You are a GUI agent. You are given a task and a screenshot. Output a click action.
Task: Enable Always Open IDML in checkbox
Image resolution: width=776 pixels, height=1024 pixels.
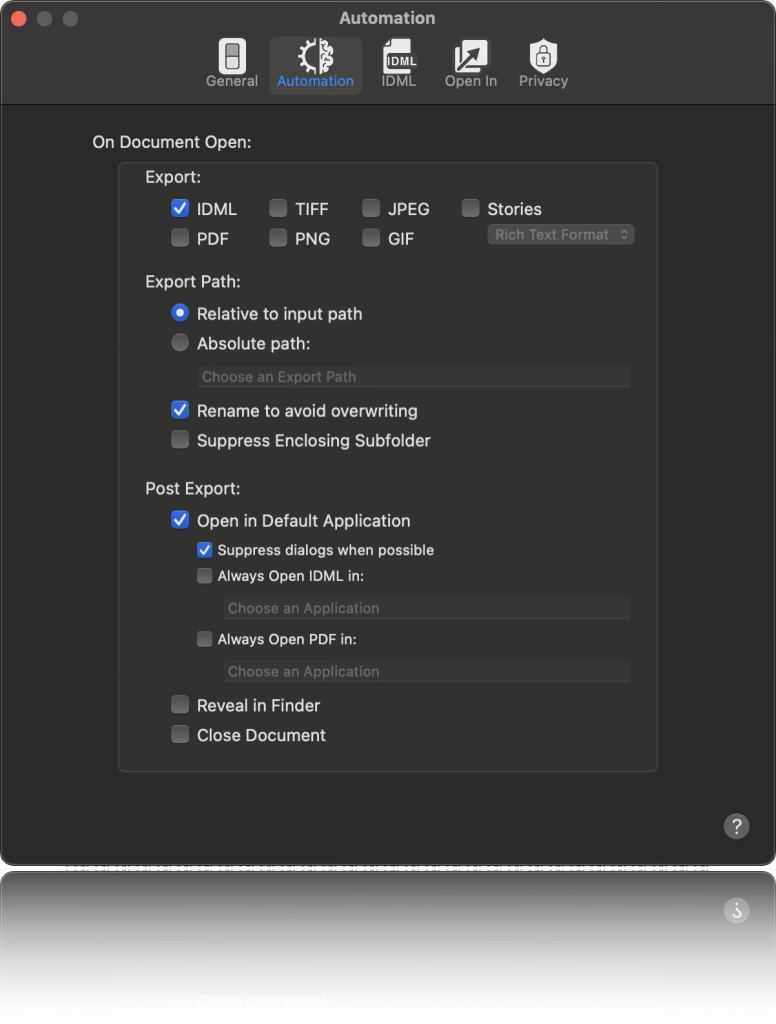(204, 575)
